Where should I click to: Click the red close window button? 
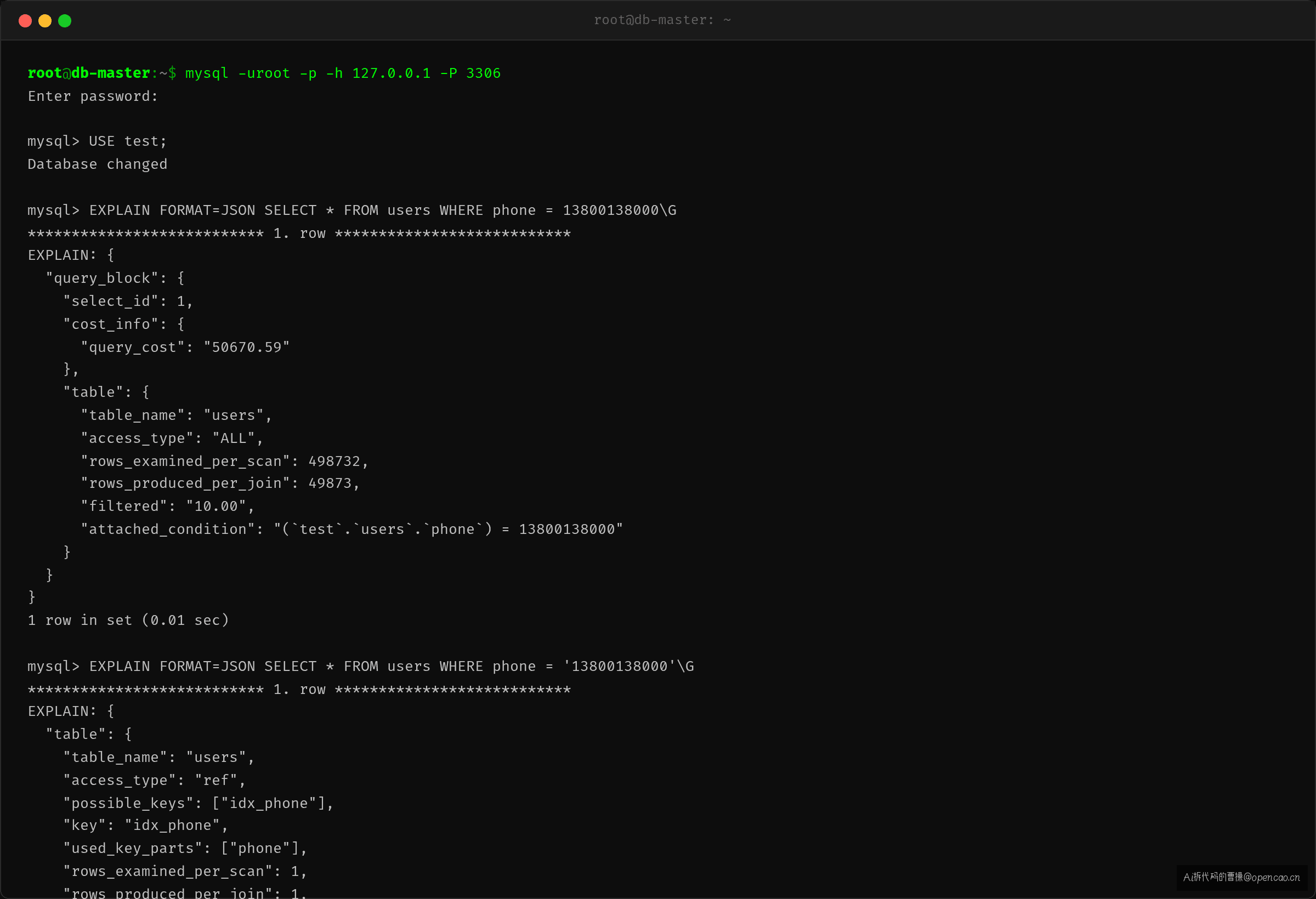[x=25, y=21]
